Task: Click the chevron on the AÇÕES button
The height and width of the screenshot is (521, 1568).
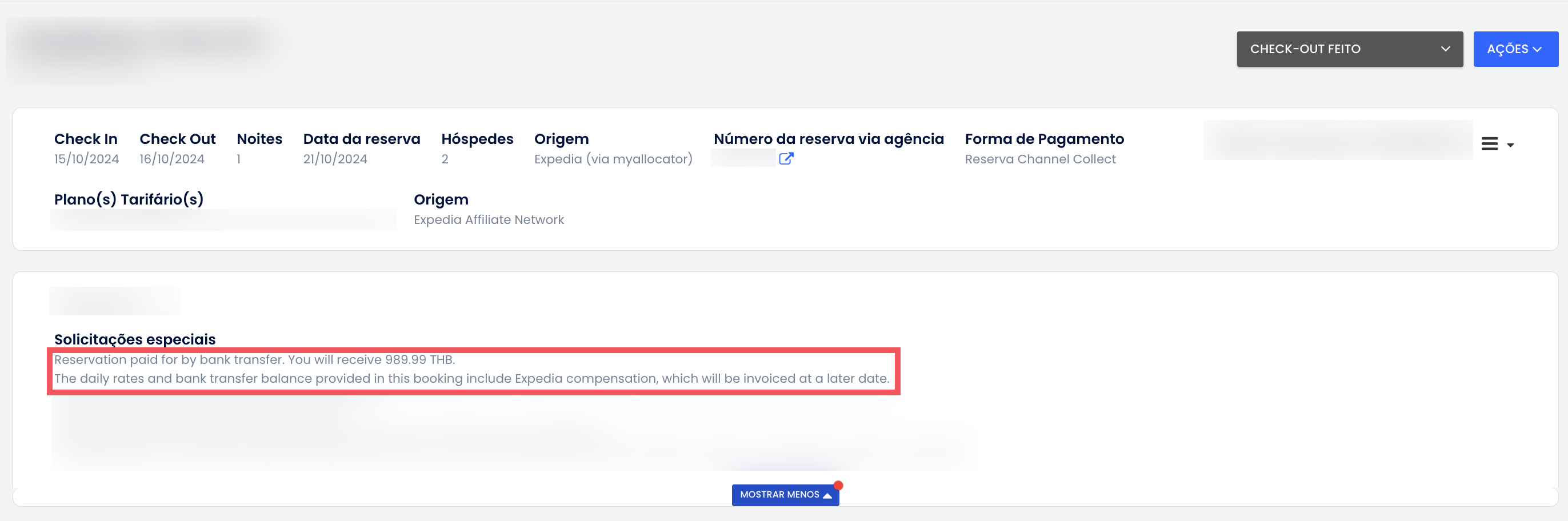Action: click(x=1538, y=49)
